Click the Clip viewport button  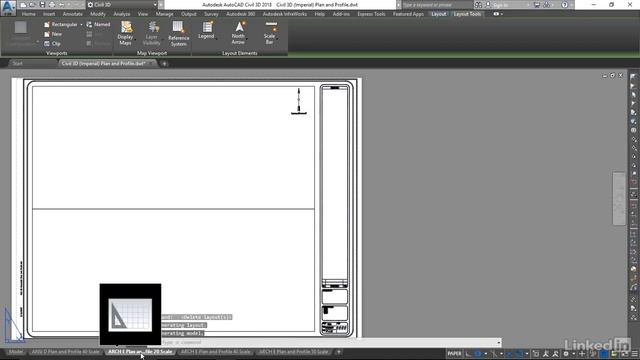click(x=52, y=44)
